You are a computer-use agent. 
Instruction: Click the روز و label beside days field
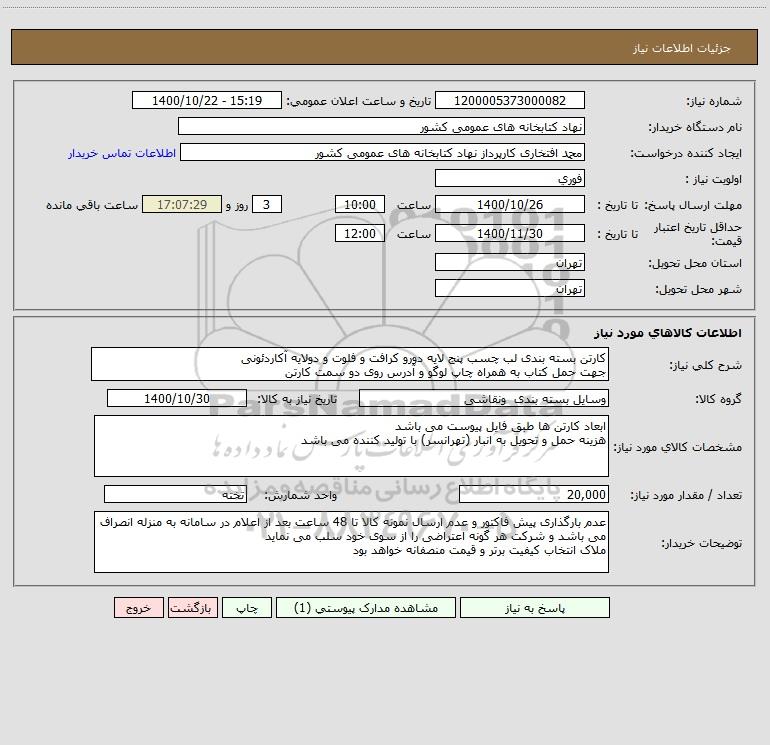[x=237, y=205]
